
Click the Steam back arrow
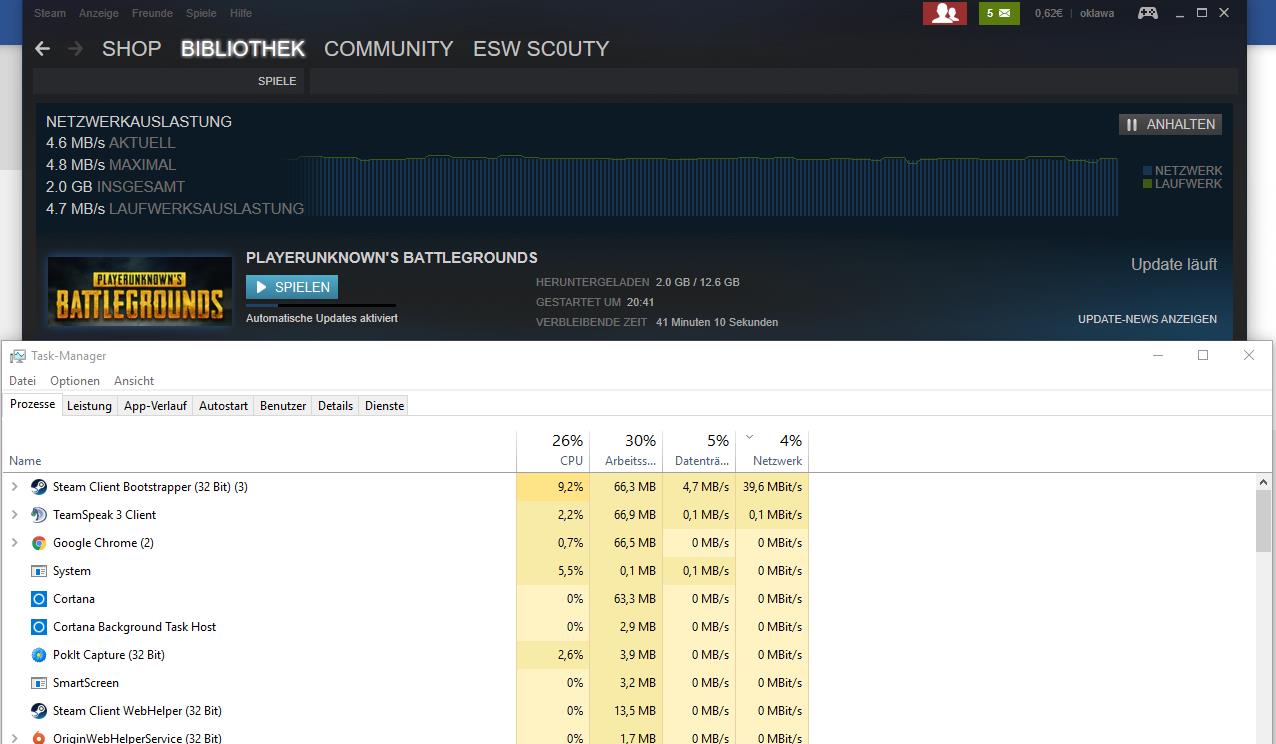[42, 49]
